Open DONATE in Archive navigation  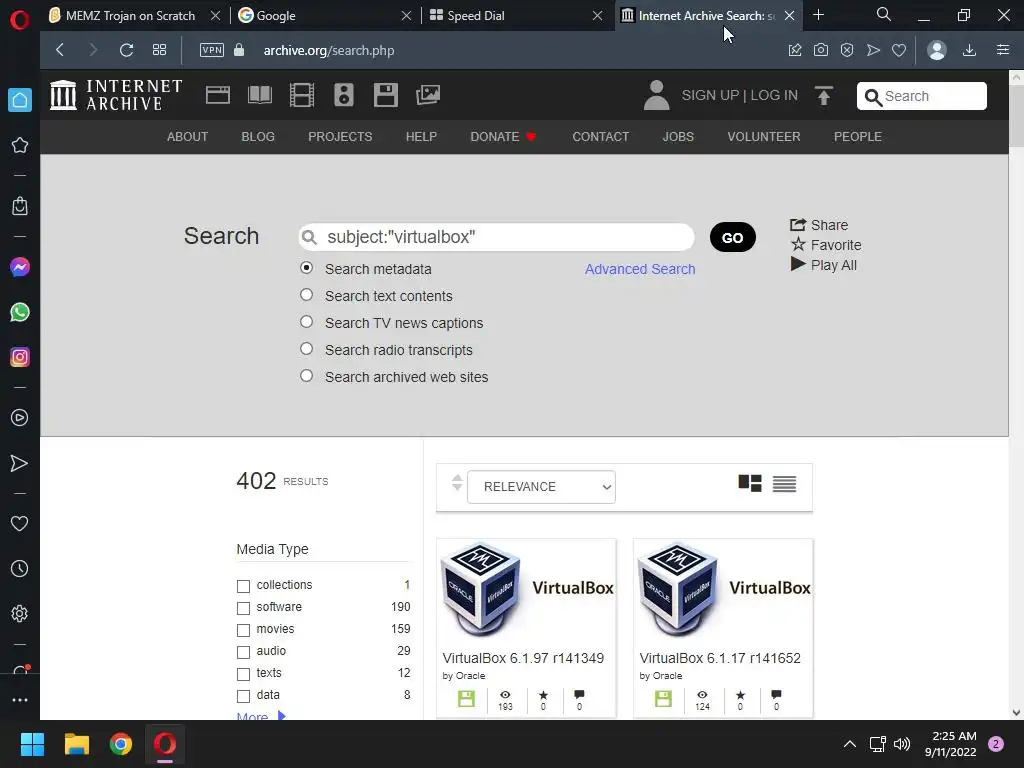(503, 136)
